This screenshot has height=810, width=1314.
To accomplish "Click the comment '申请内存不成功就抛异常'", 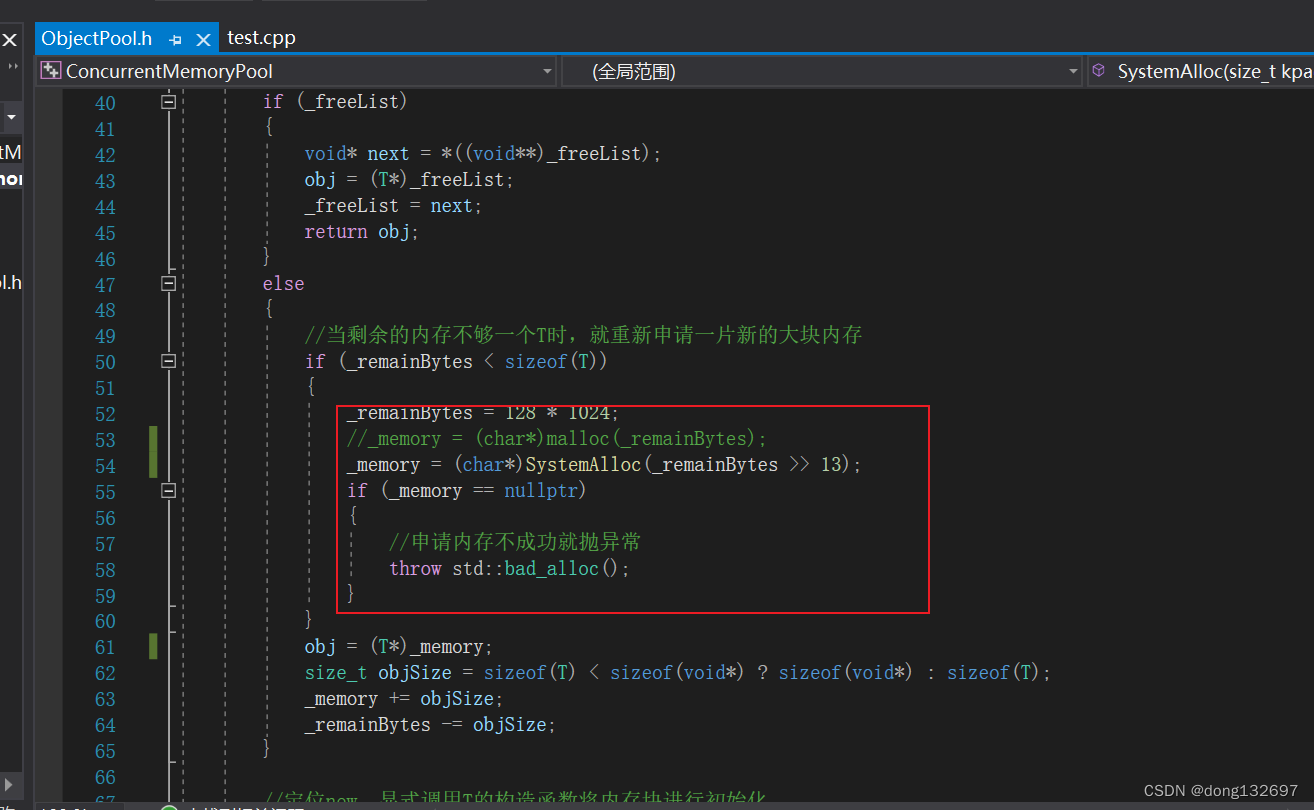I will pyautogui.click(x=514, y=543).
